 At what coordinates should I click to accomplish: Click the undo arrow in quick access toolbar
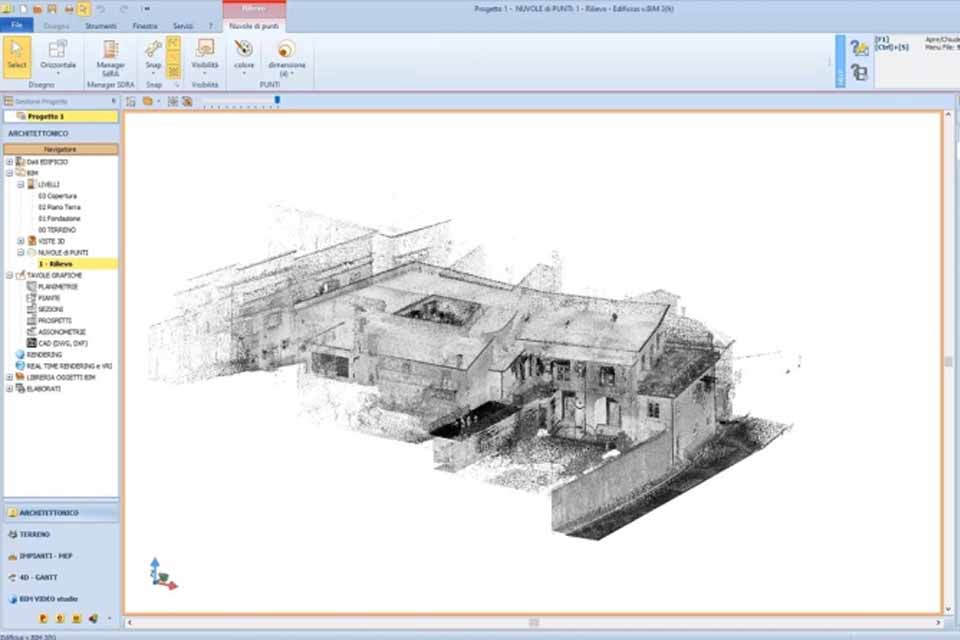[100, 8]
